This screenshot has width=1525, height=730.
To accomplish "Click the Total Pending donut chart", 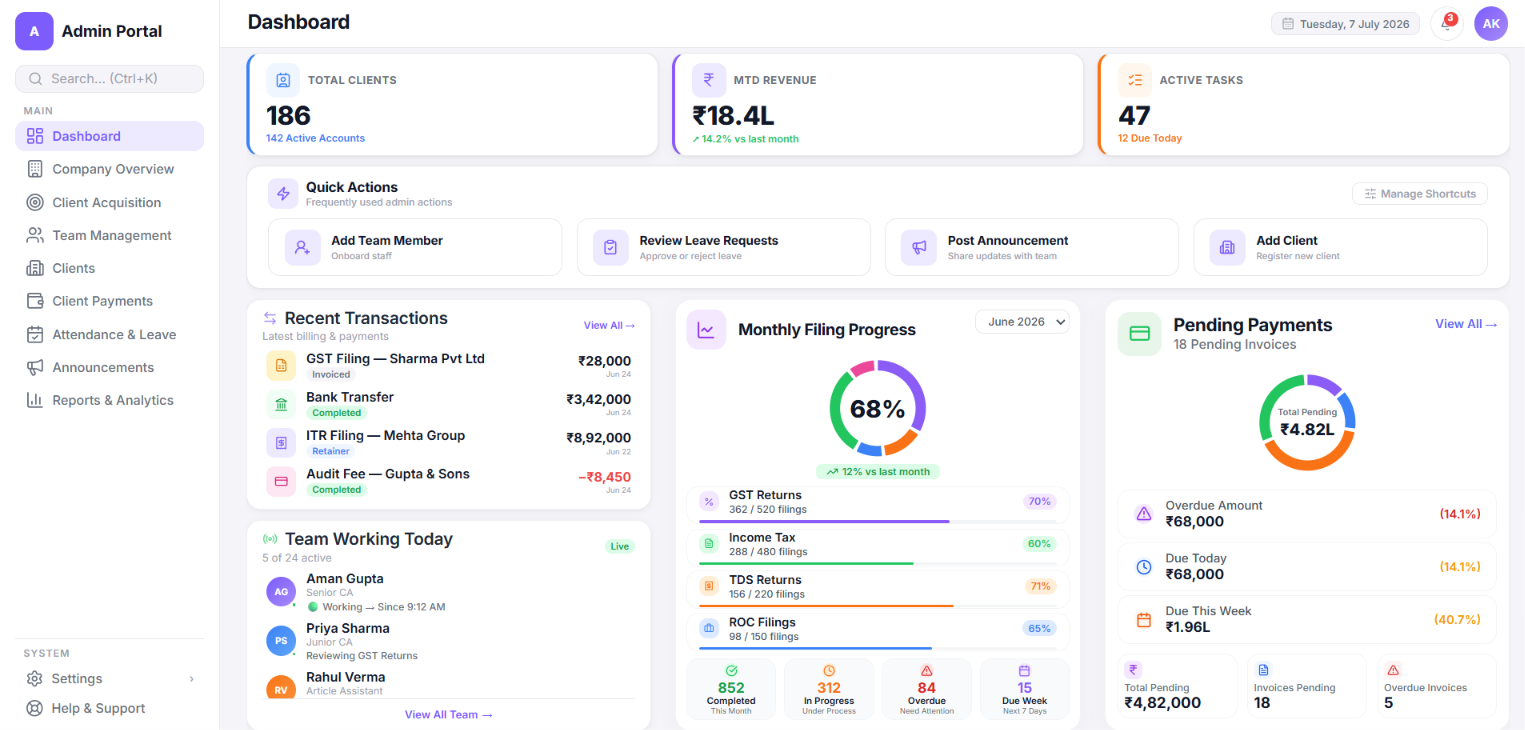I will point(1307,421).
